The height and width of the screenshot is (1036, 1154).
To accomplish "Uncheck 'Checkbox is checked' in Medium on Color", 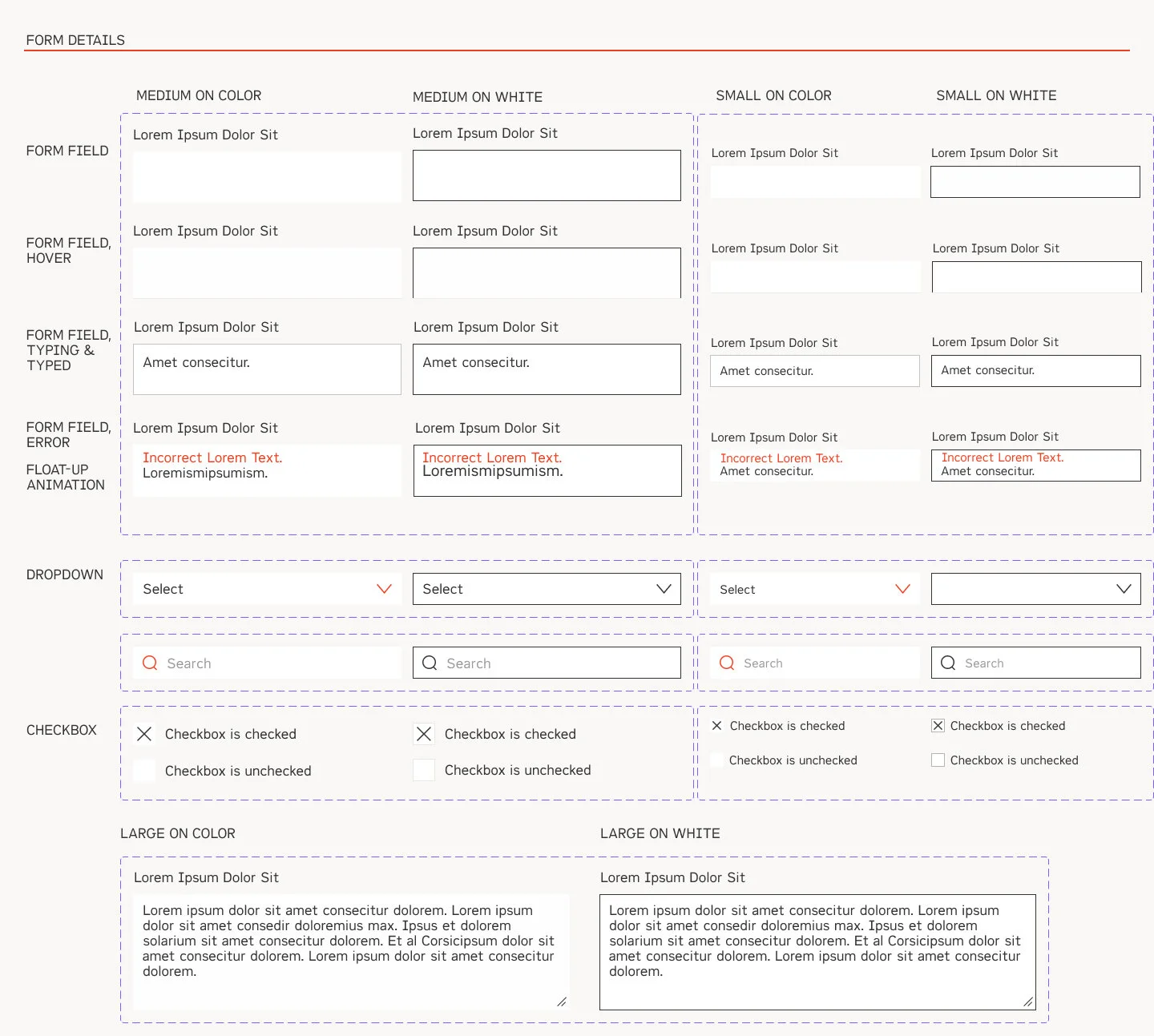I will tap(144, 733).
